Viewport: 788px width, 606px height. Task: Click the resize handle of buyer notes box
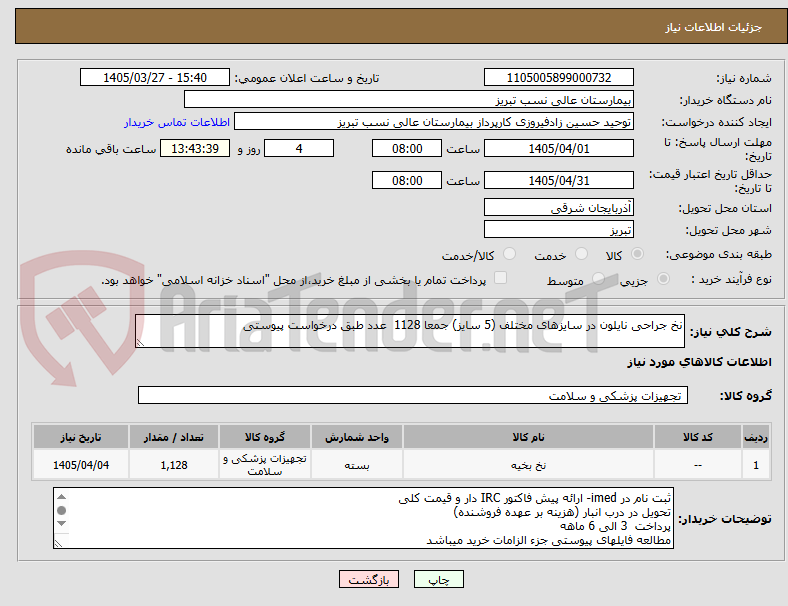point(59,543)
